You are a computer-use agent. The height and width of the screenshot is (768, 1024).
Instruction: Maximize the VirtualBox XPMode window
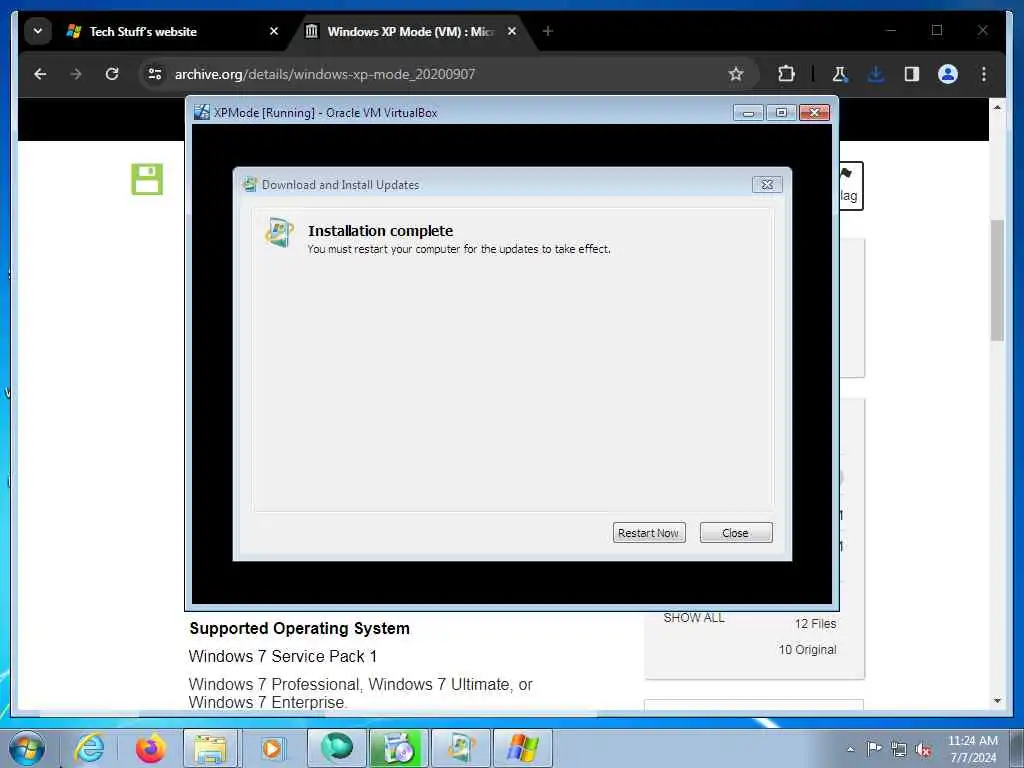(781, 113)
